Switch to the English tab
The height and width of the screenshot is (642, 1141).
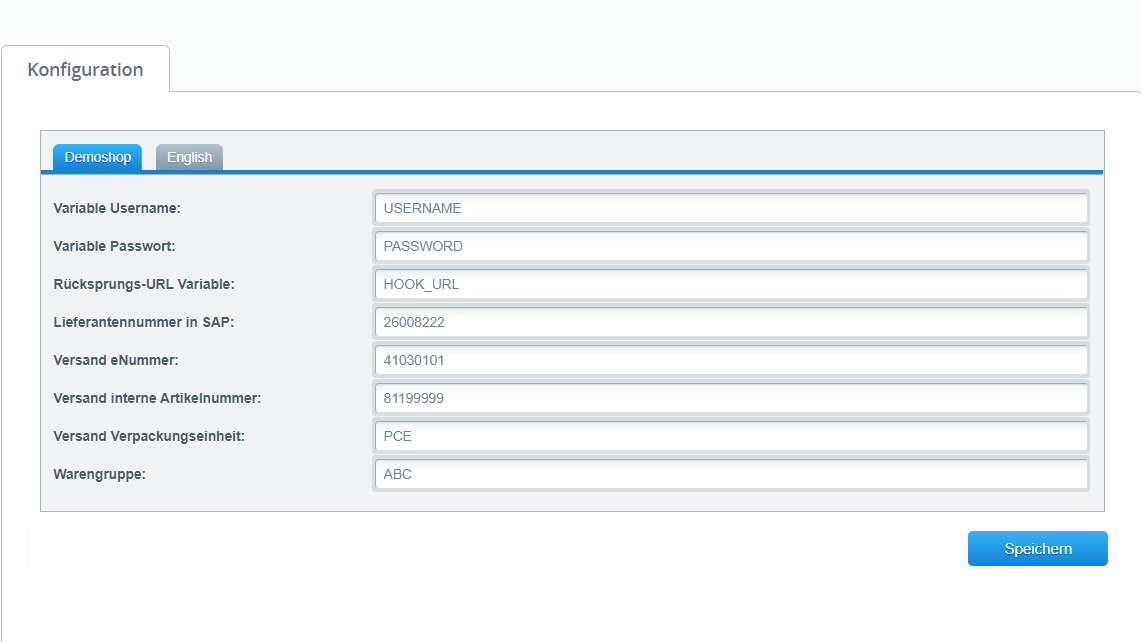(x=189, y=157)
